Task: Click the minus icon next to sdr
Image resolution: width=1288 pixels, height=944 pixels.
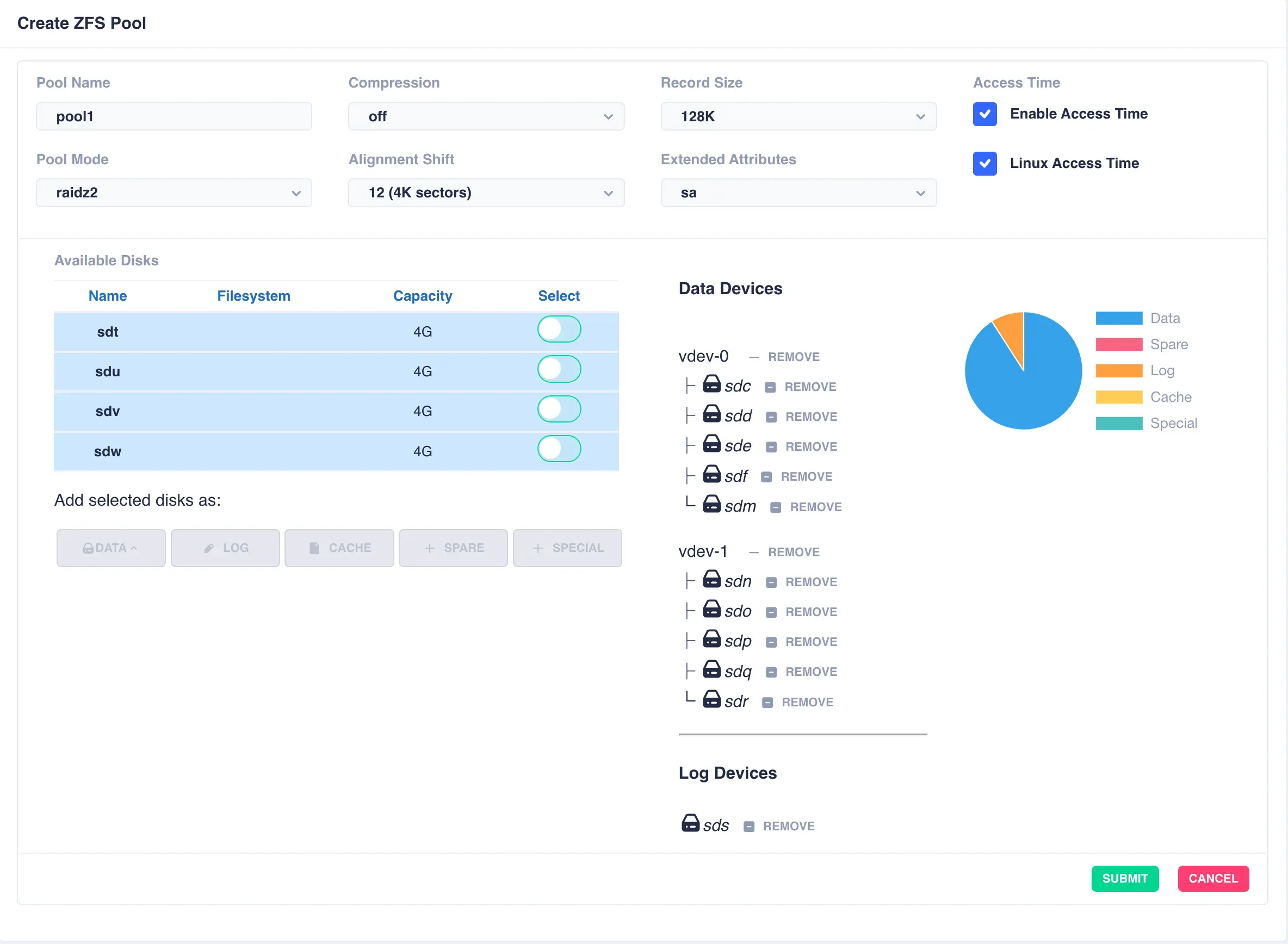Action: [767, 702]
